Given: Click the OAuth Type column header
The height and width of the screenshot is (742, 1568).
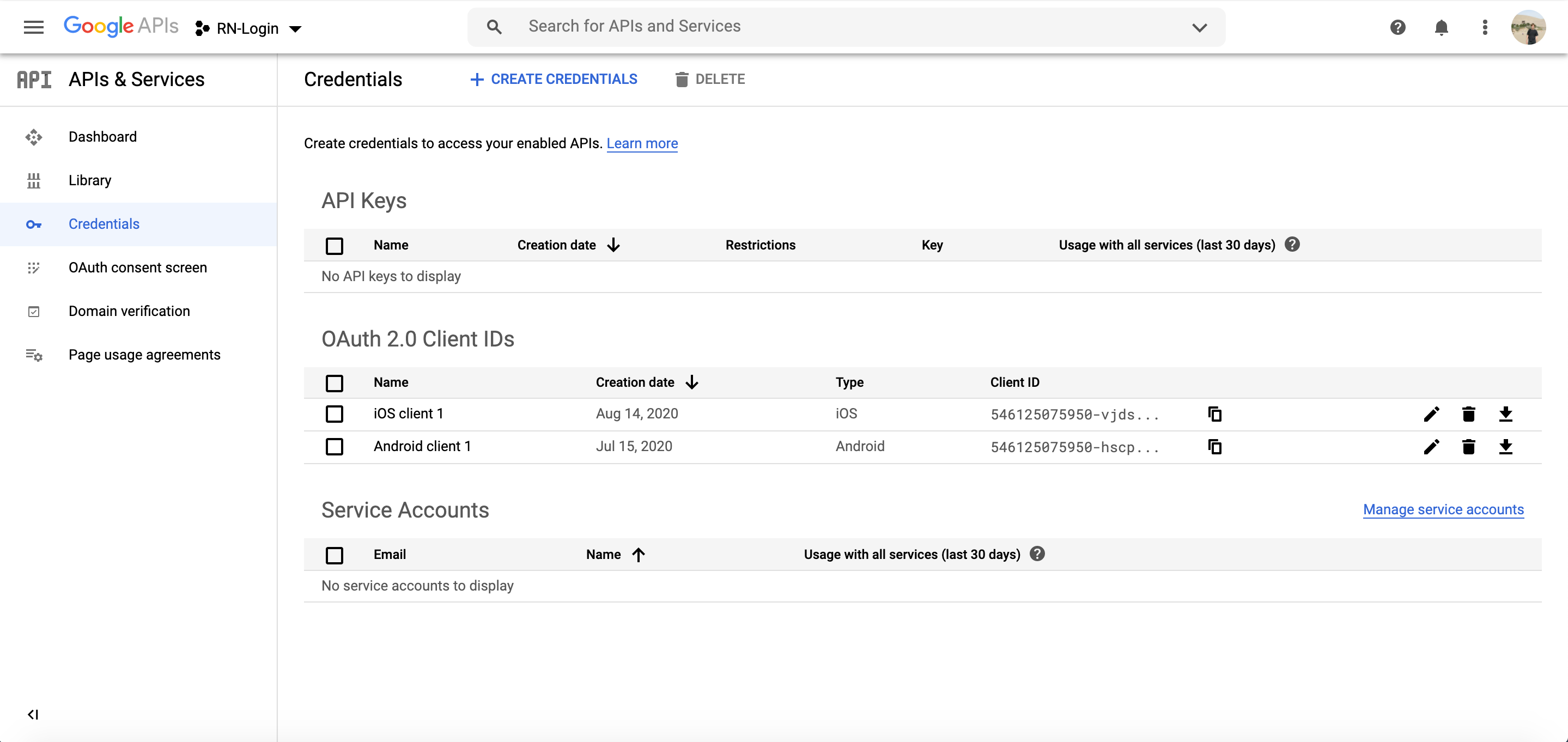Looking at the screenshot, I should (849, 382).
